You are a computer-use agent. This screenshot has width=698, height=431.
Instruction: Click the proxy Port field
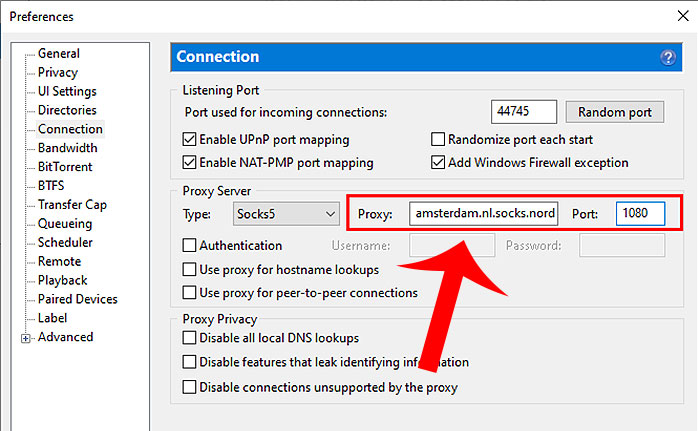640,214
